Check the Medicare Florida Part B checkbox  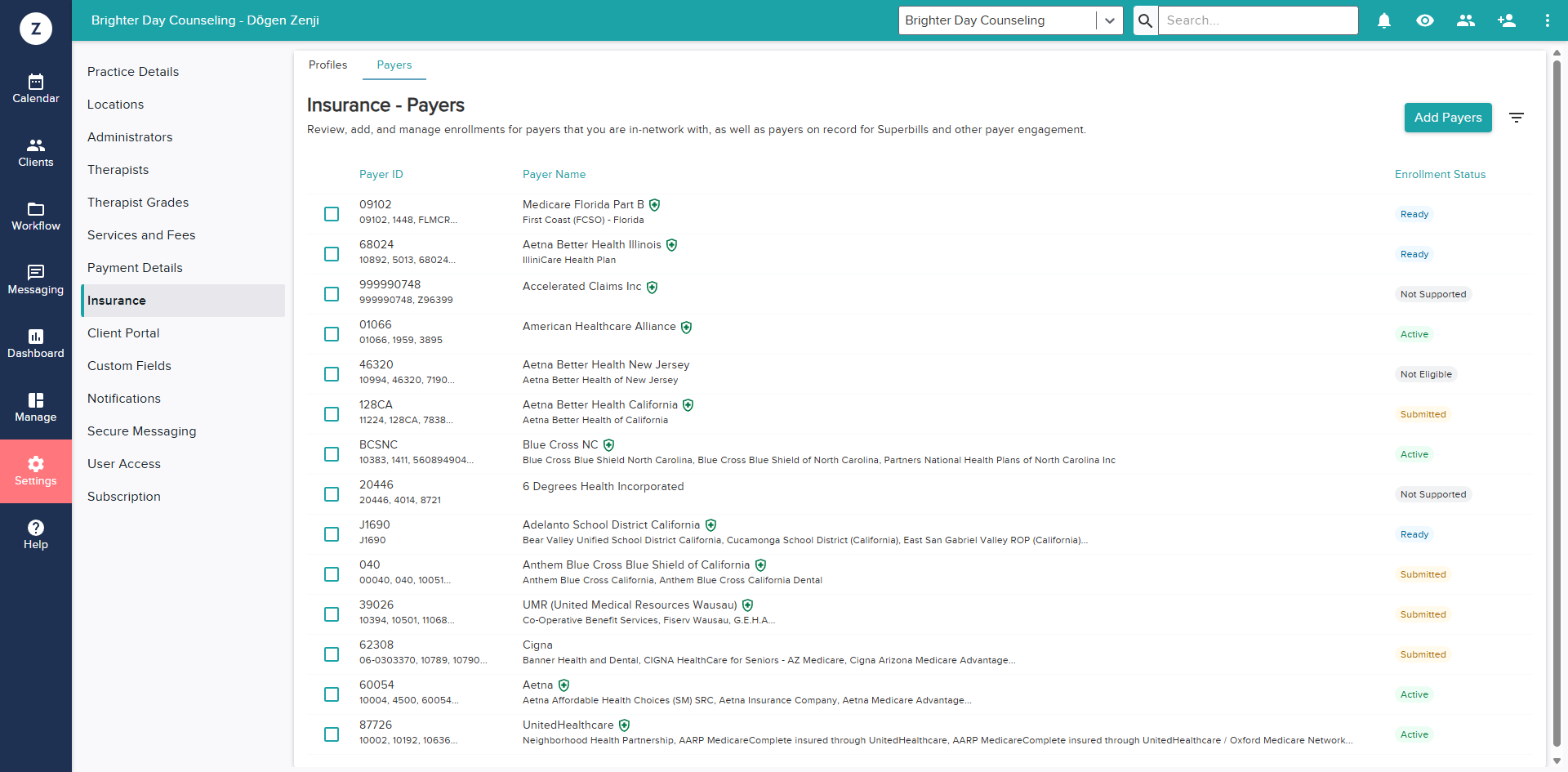(x=332, y=214)
